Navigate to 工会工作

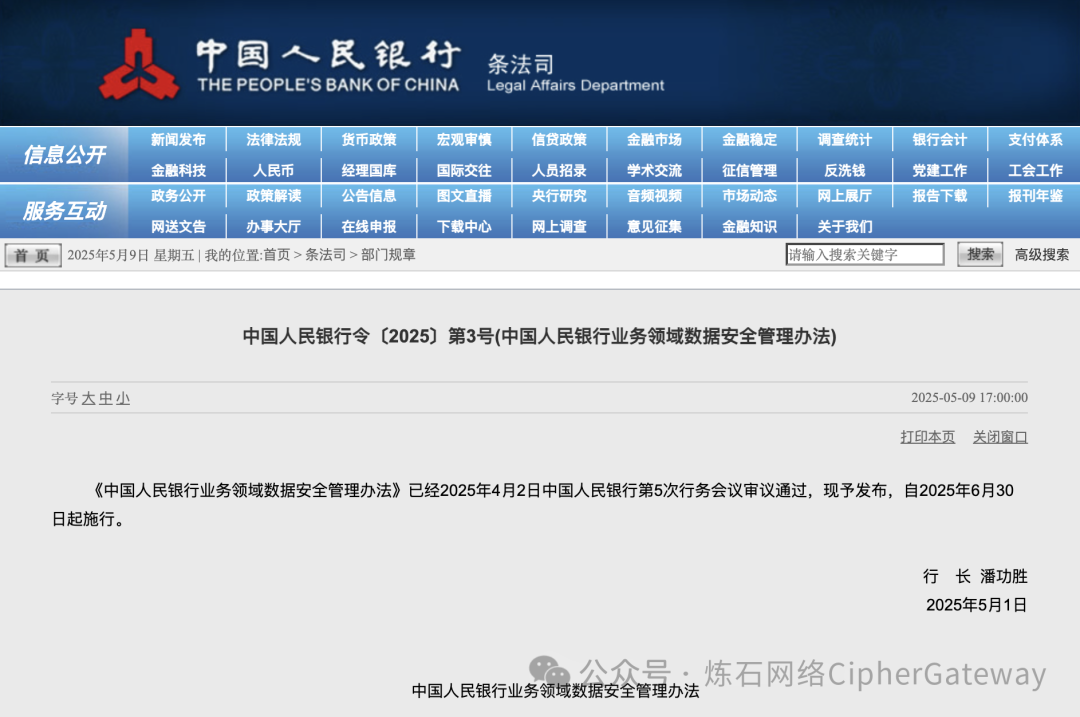(x=1035, y=170)
